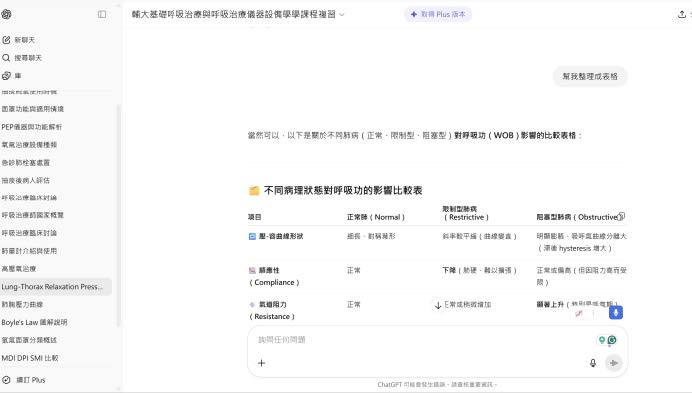The height and width of the screenshot is (393, 692).
Task: Open the 抽痰後病人評估 chat
Action: click(26, 180)
